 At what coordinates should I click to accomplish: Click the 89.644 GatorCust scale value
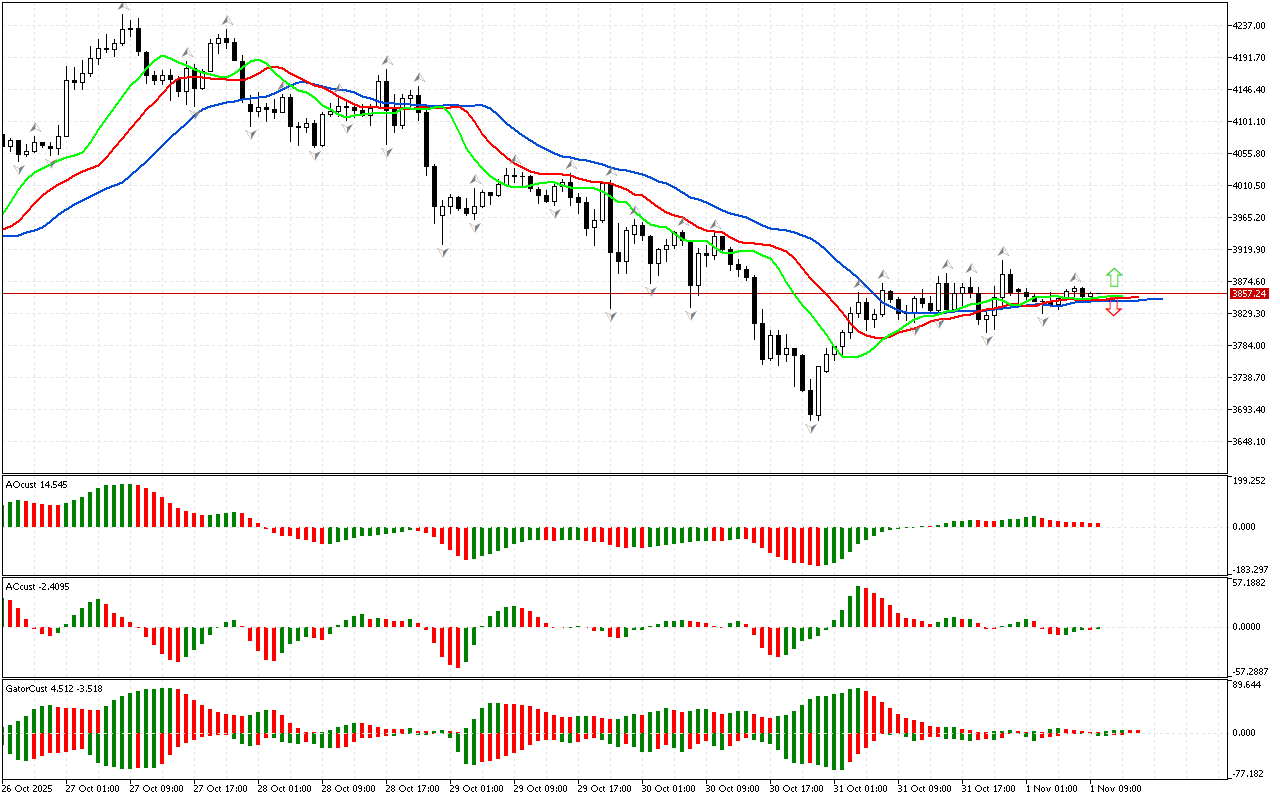point(1249,685)
